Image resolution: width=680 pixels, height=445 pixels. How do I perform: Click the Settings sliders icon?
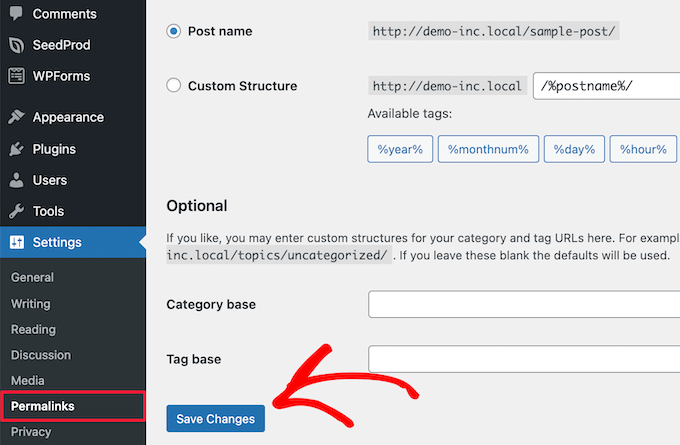click(x=16, y=242)
